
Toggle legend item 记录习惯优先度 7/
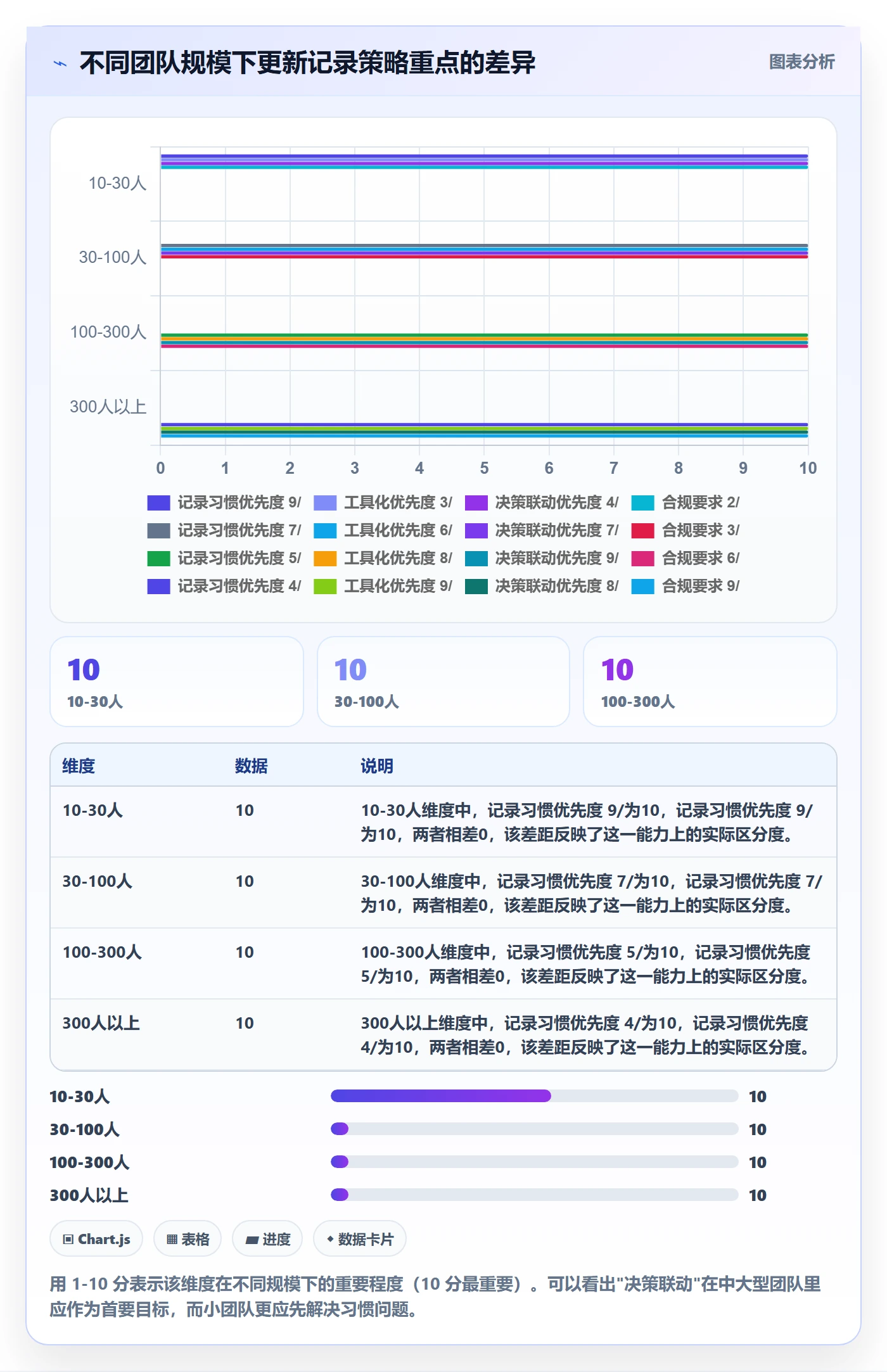[x=224, y=531]
